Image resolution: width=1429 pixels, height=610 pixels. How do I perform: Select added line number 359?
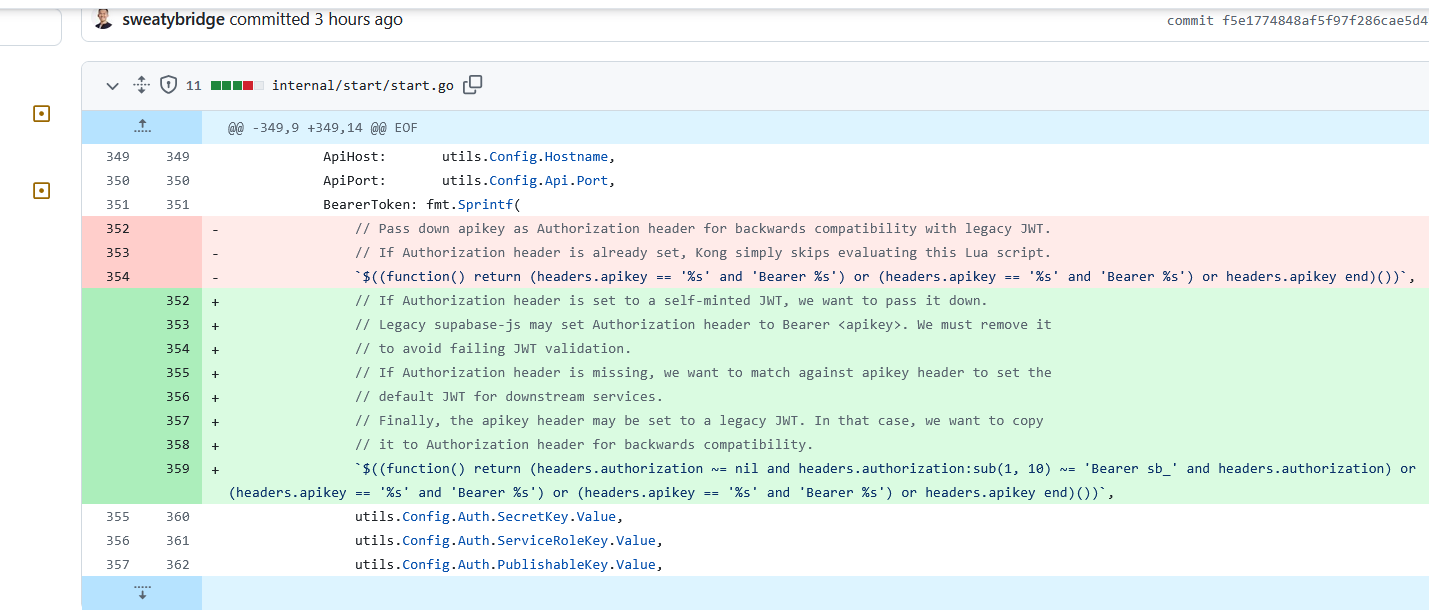tap(177, 468)
